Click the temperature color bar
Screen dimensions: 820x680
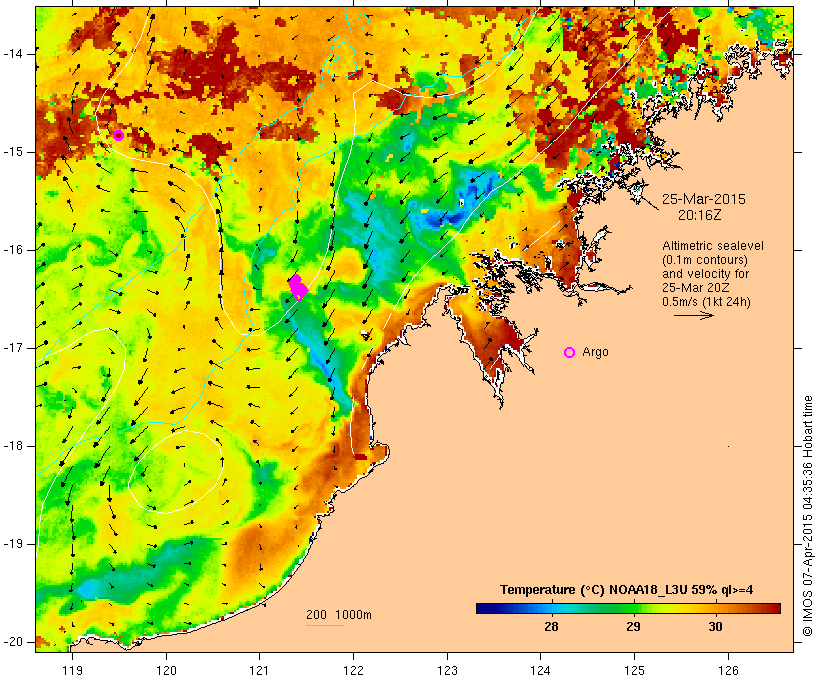coord(628,608)
